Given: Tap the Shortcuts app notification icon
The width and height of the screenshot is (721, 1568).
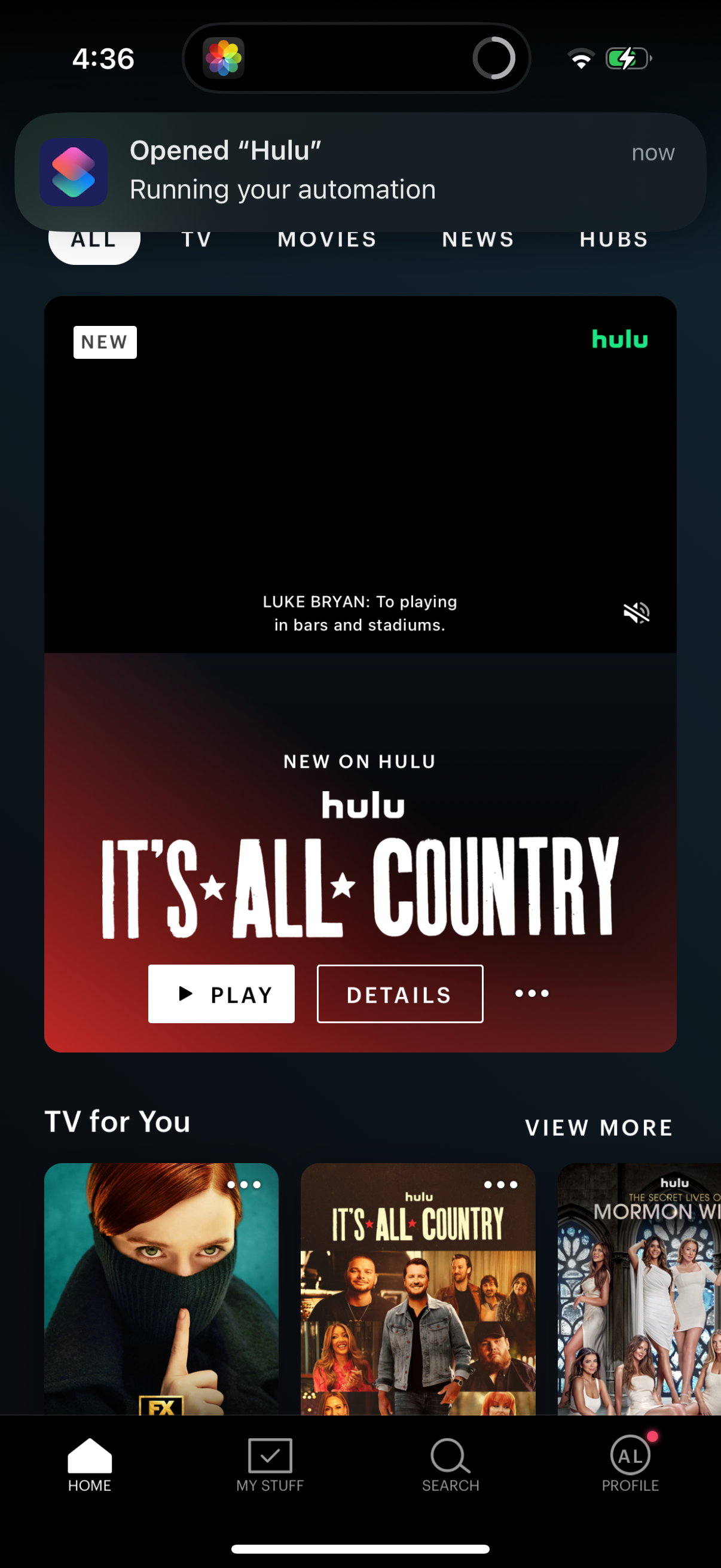Looking at the screenshot, I should (74, 172).
